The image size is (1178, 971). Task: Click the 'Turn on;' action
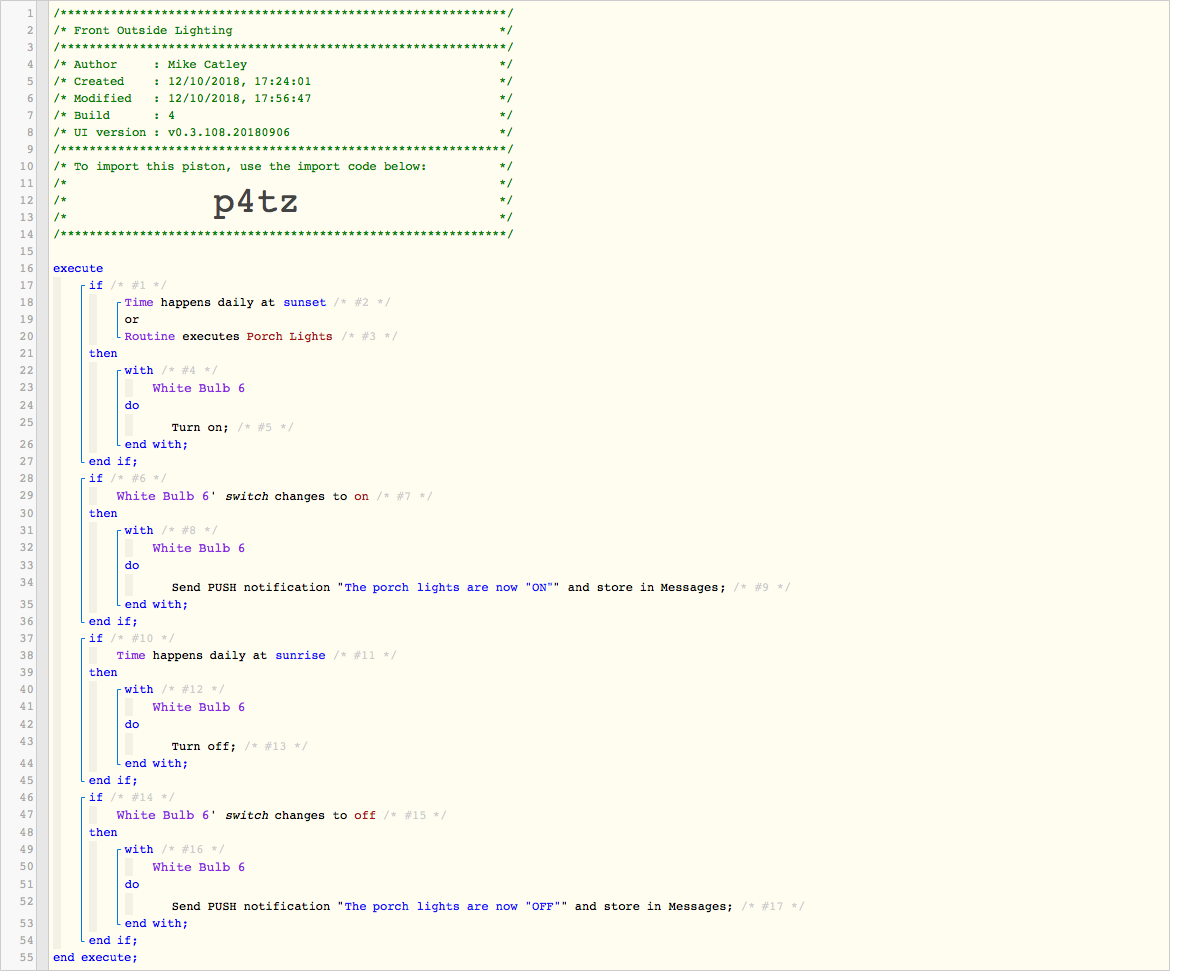point(200,427)
